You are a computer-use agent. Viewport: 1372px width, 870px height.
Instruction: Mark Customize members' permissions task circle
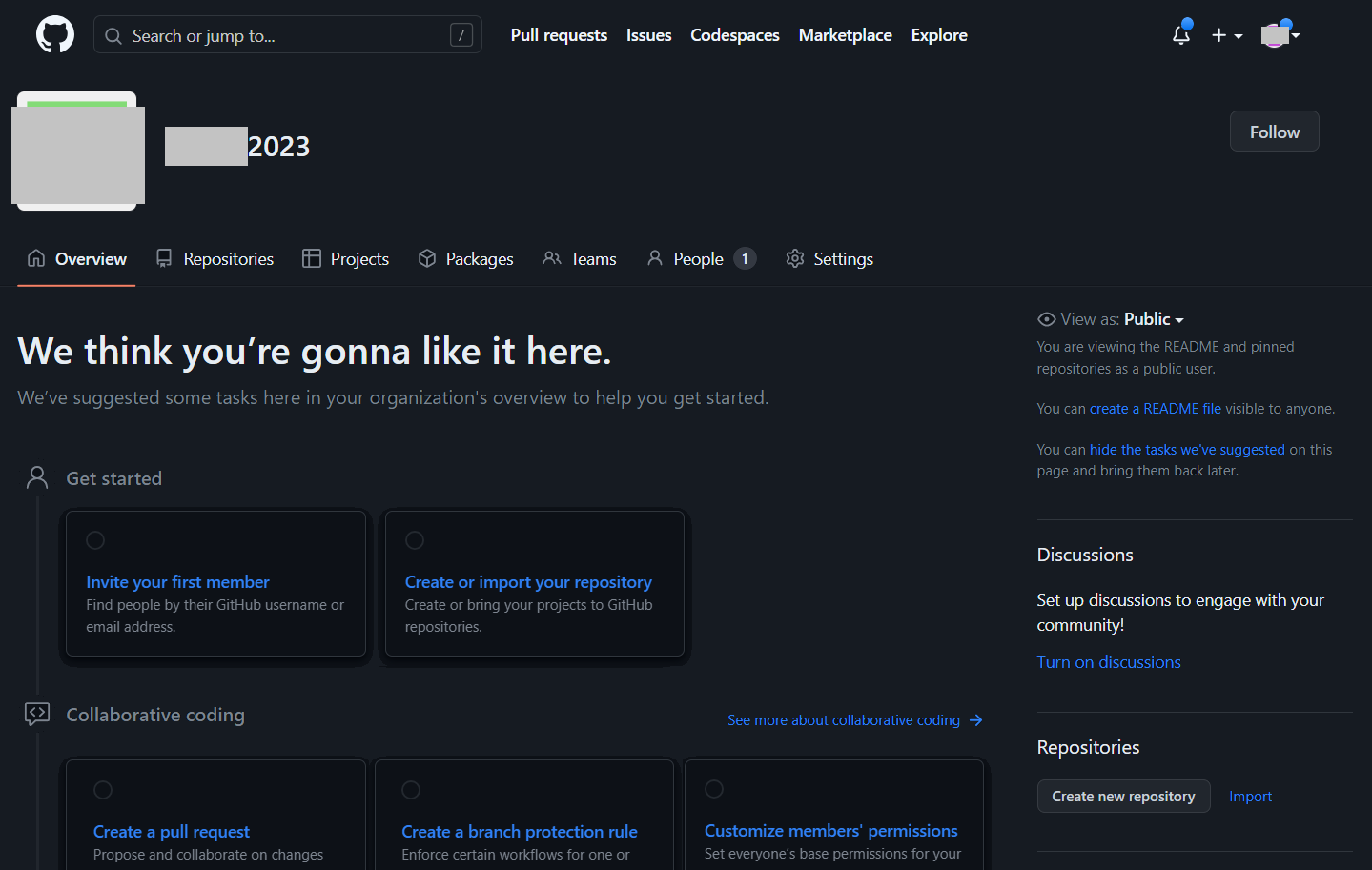(x=714, y=789)
